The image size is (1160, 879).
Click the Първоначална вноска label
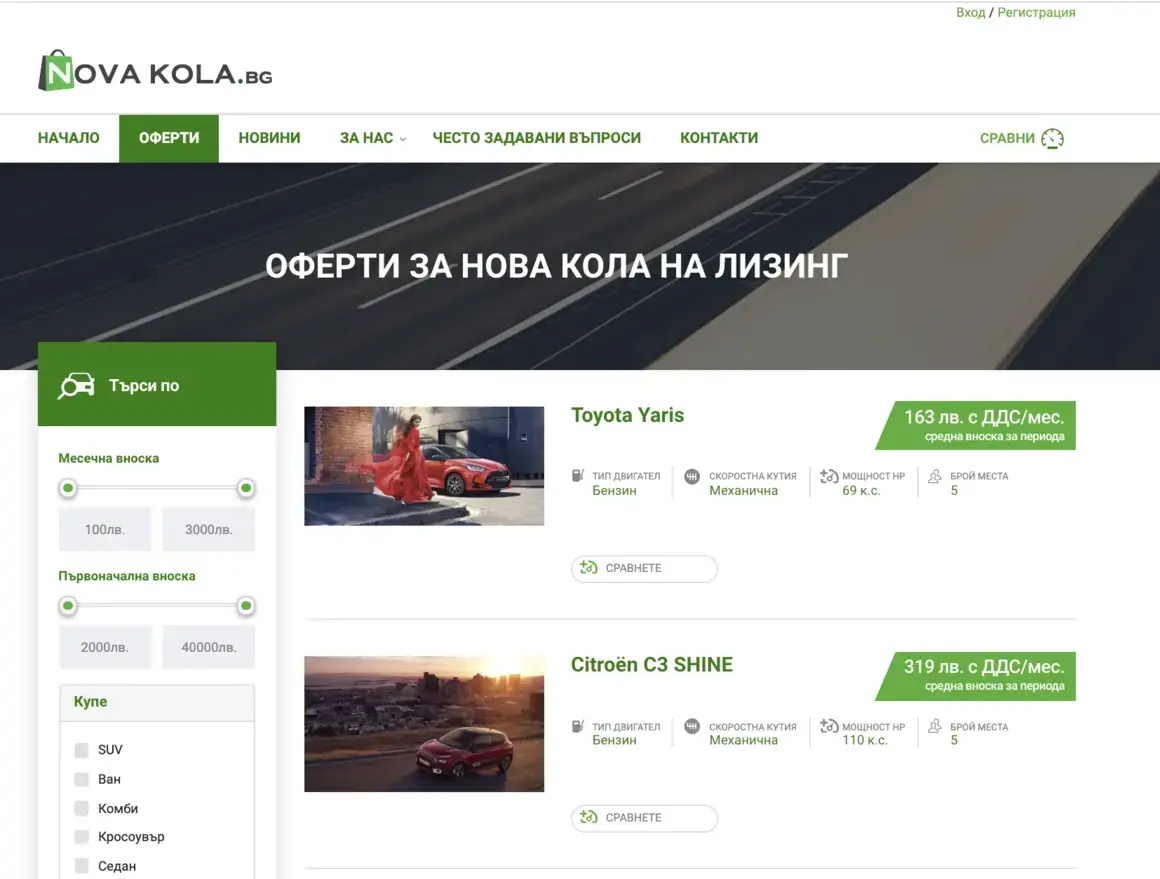127,576
